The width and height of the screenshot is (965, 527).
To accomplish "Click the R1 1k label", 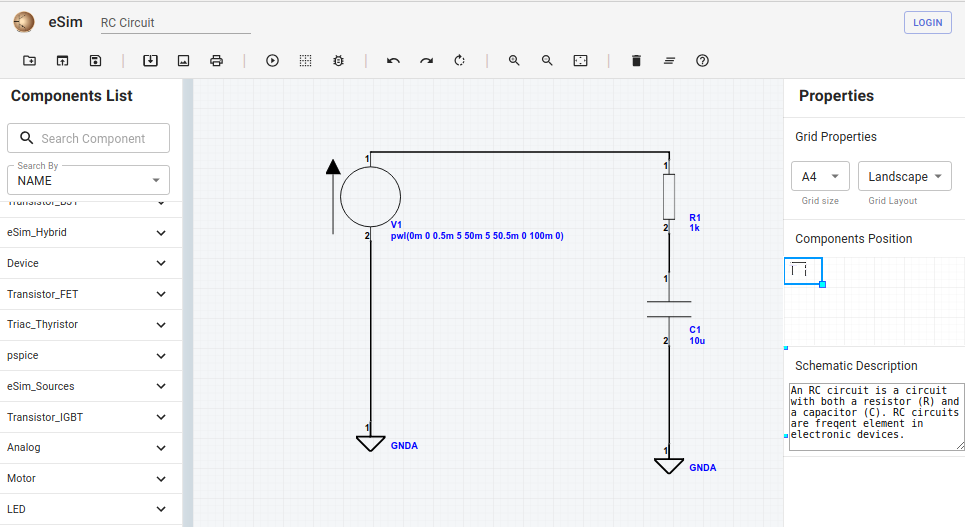I will click(695, 223).
